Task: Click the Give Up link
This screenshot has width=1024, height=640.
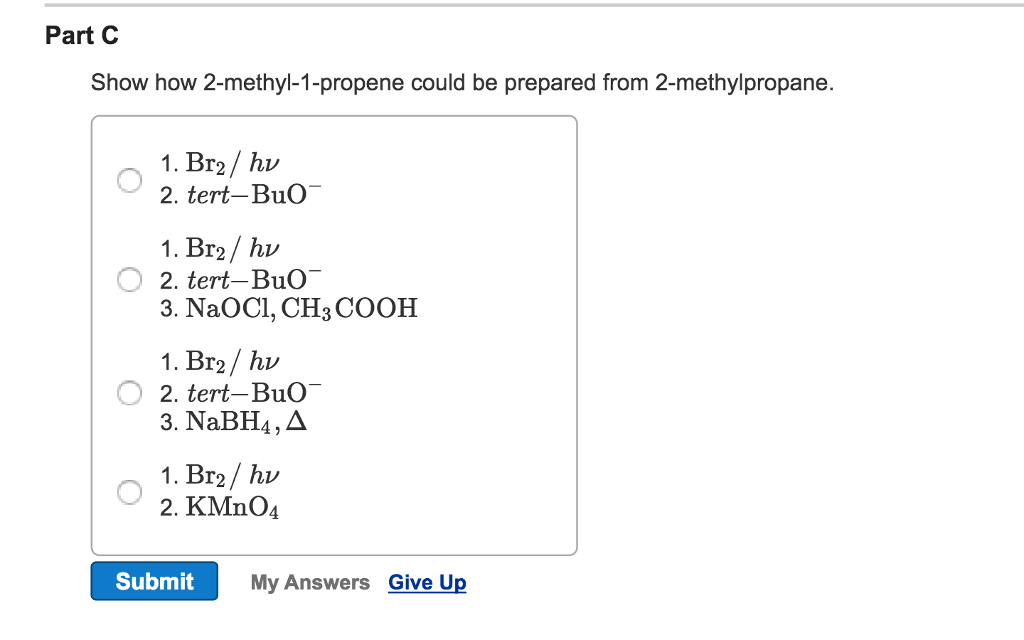Action: (x=427, y=581)
